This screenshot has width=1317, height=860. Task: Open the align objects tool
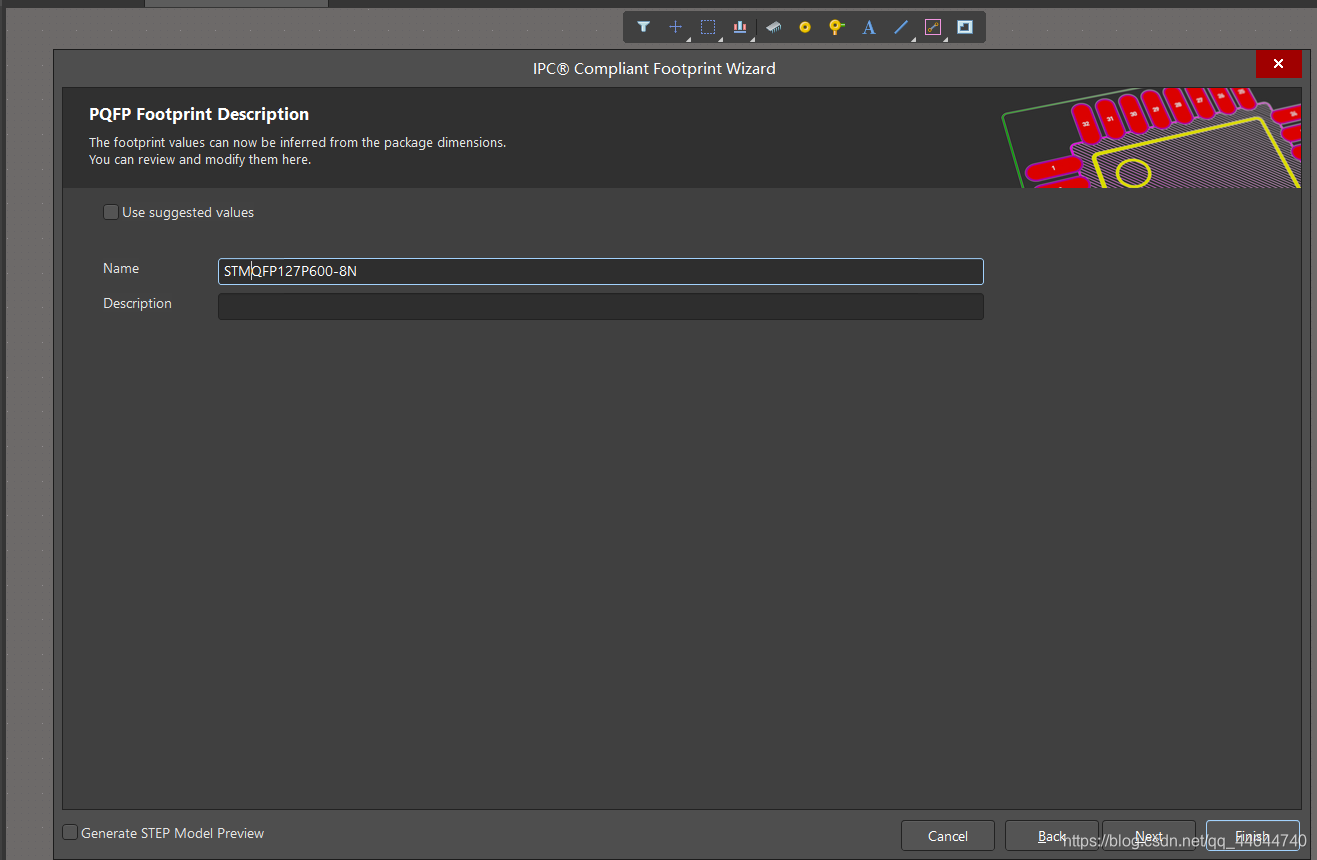coord(740,27)
